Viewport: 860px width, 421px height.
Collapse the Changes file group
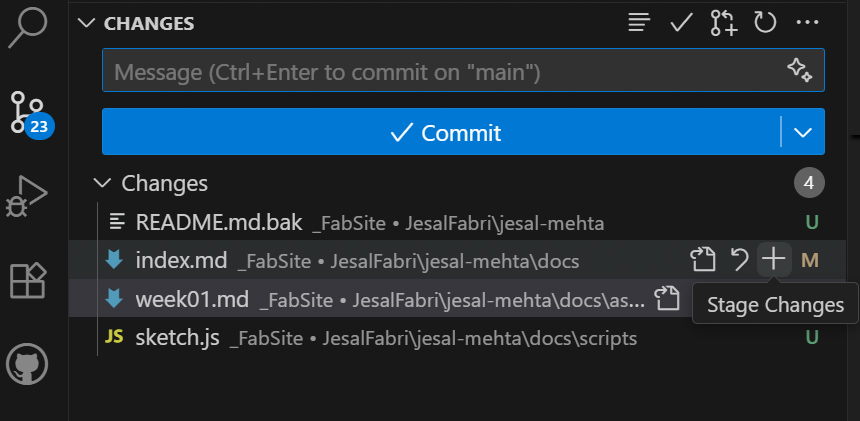102,183
